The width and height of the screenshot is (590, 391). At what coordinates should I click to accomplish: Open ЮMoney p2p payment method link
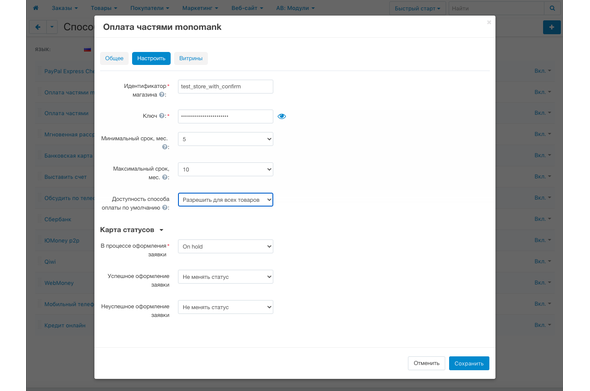62,240
